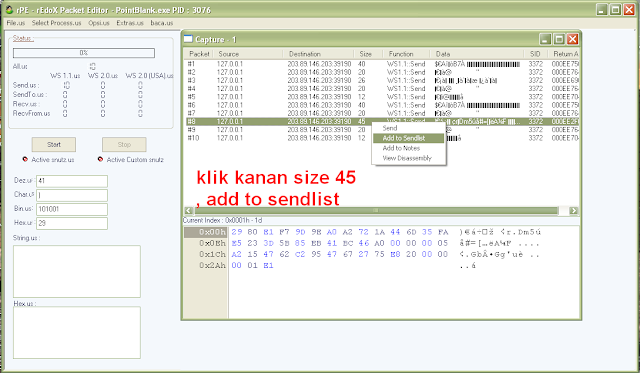The height and width of the screenshot is (373, 640).
Task: Click the Stop button
Action: (x=124, y=144)
